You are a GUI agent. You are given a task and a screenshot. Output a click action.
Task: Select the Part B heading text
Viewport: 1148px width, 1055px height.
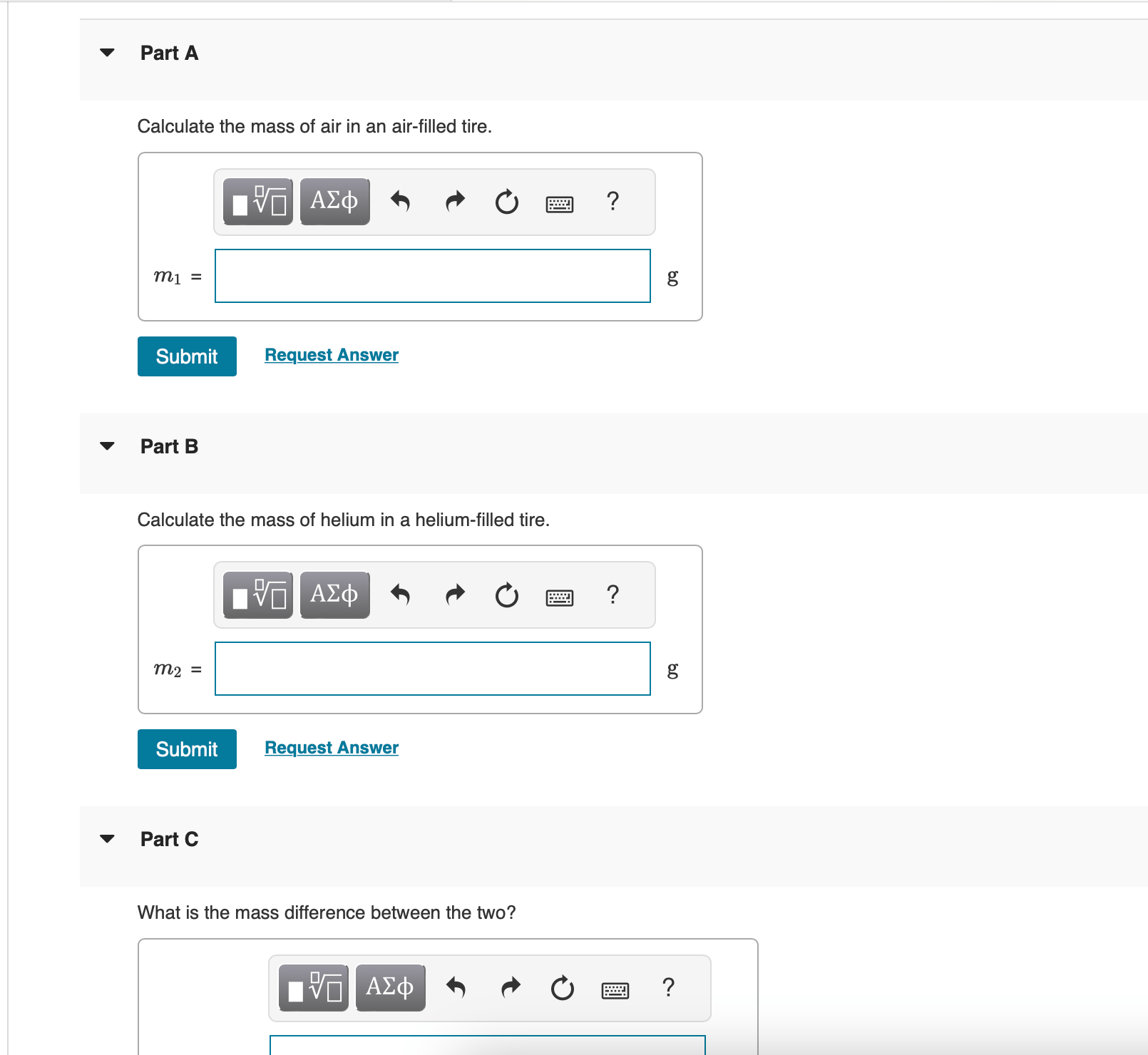click(x=169, y=447)
